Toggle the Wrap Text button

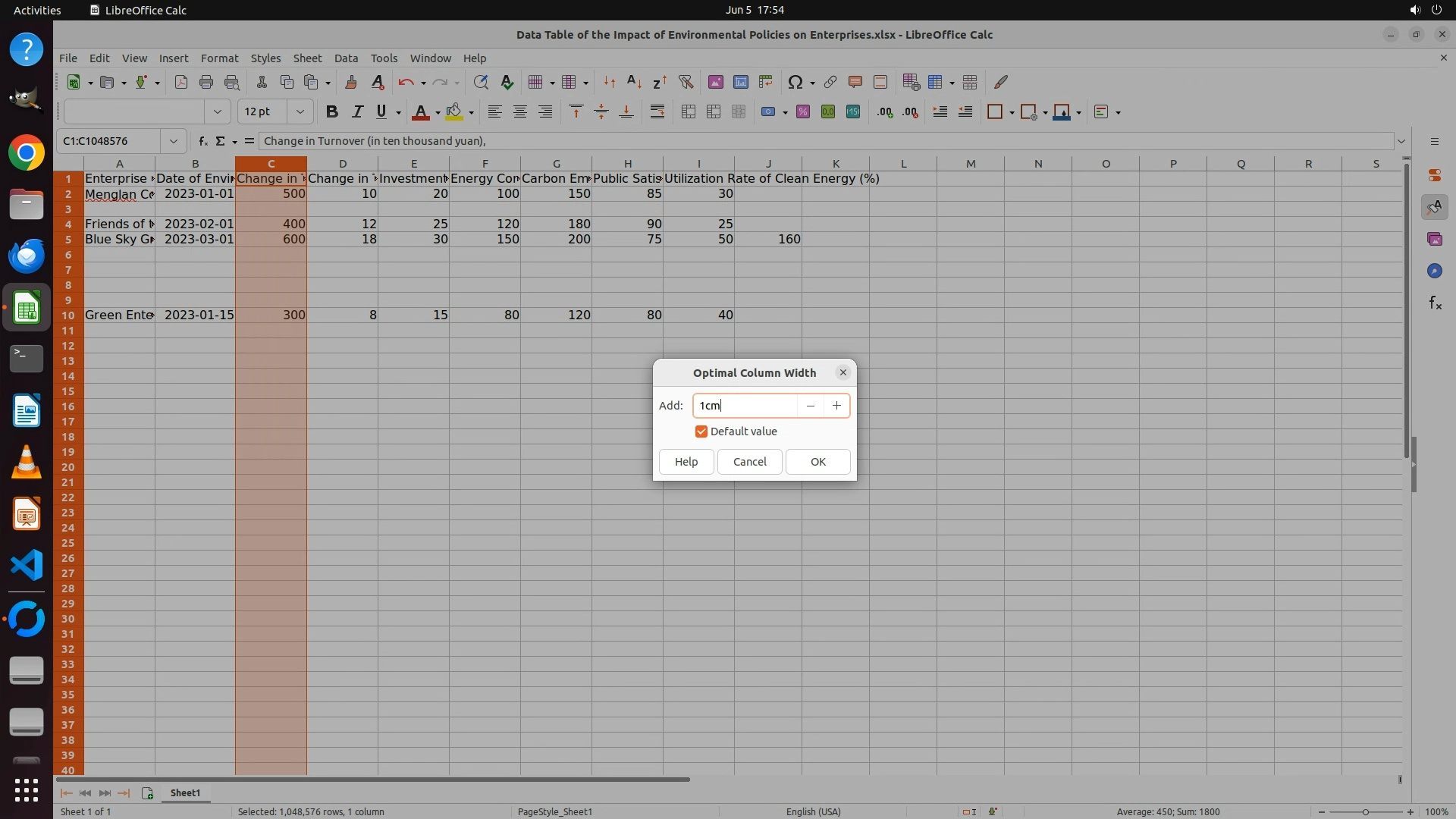click(x=657, y=112)
